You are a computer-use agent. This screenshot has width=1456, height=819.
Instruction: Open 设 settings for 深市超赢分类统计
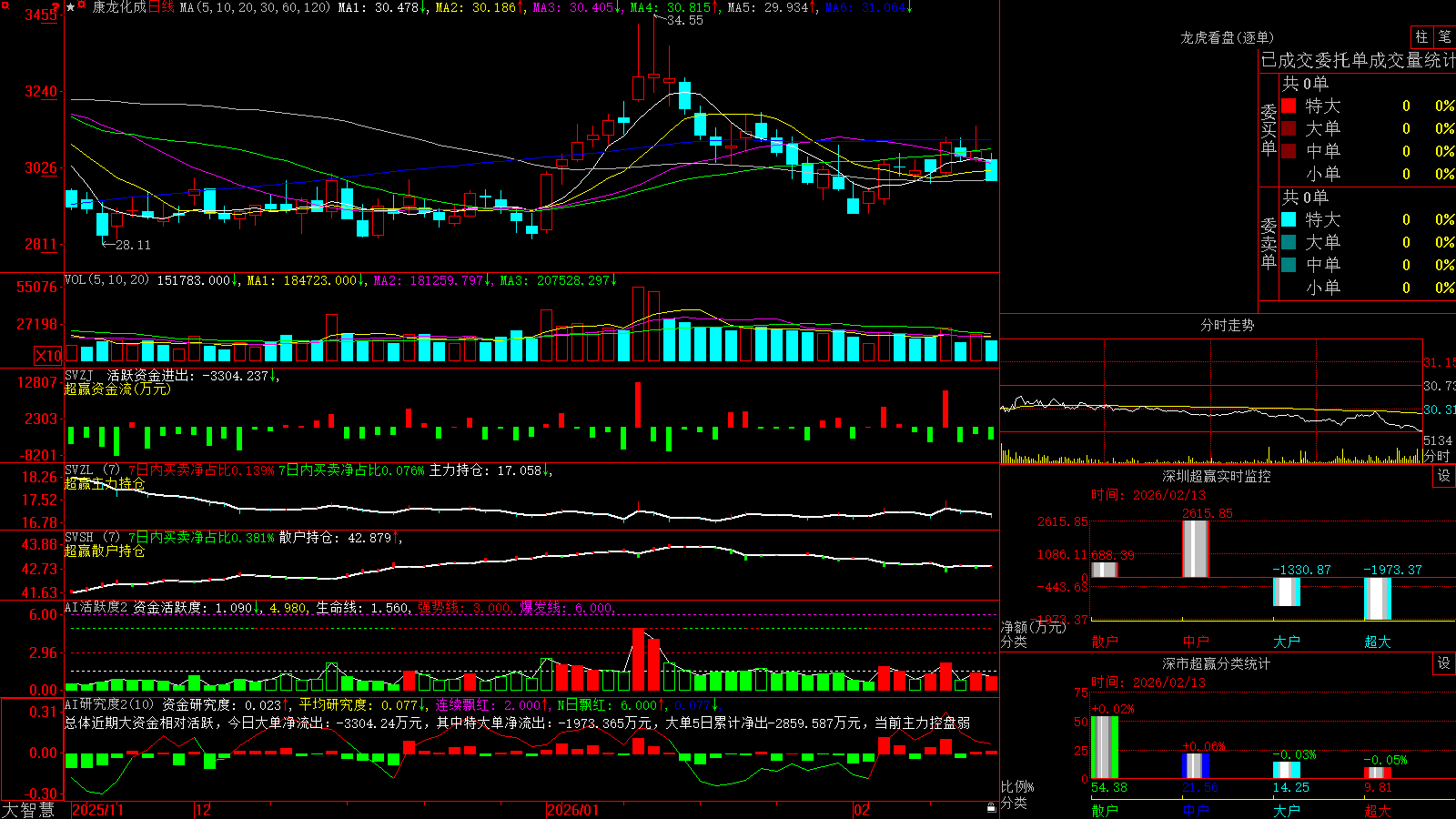click(1444, 663)
